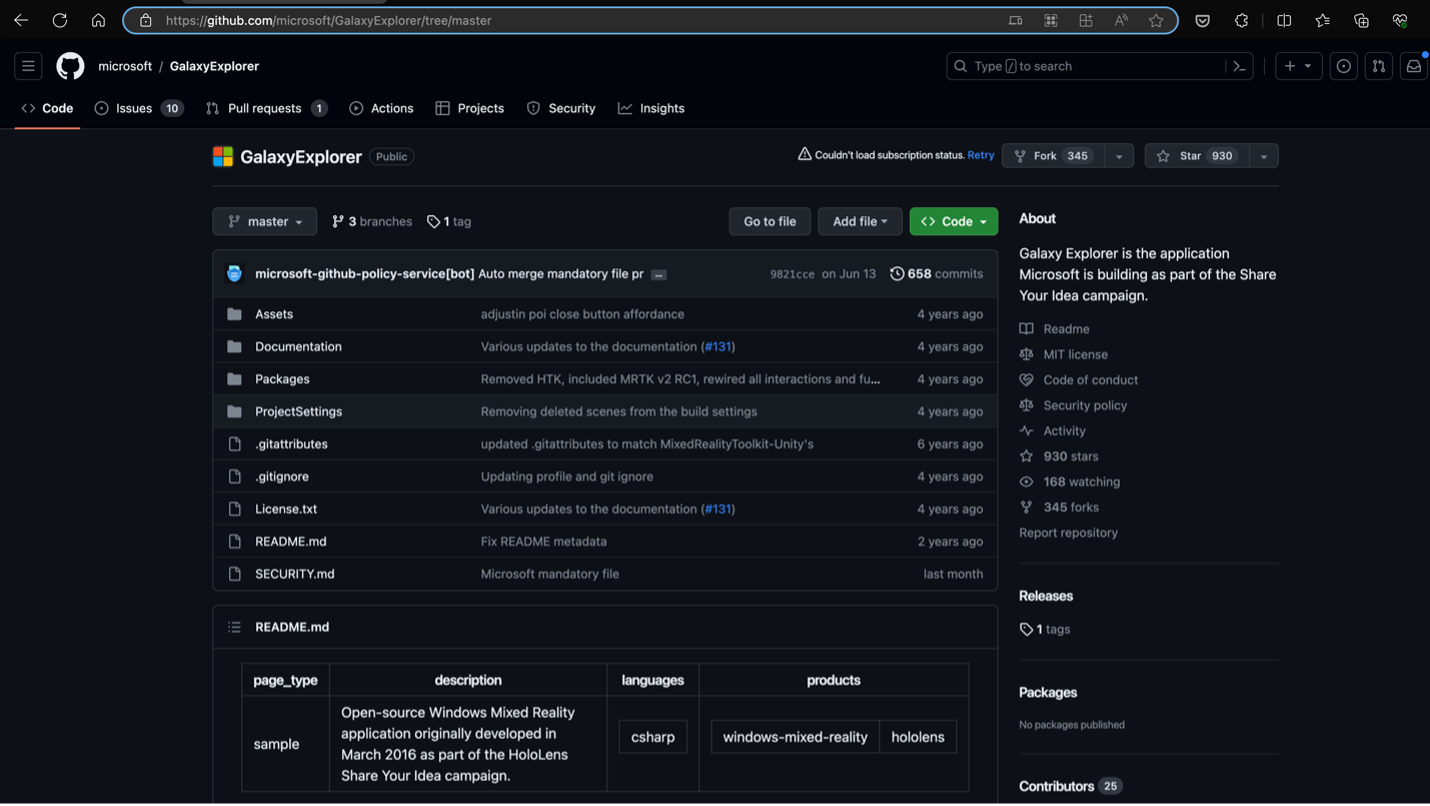Open the README outline list icon
The height and width of the screenshot is (806, 1430).
coord(234,627)
